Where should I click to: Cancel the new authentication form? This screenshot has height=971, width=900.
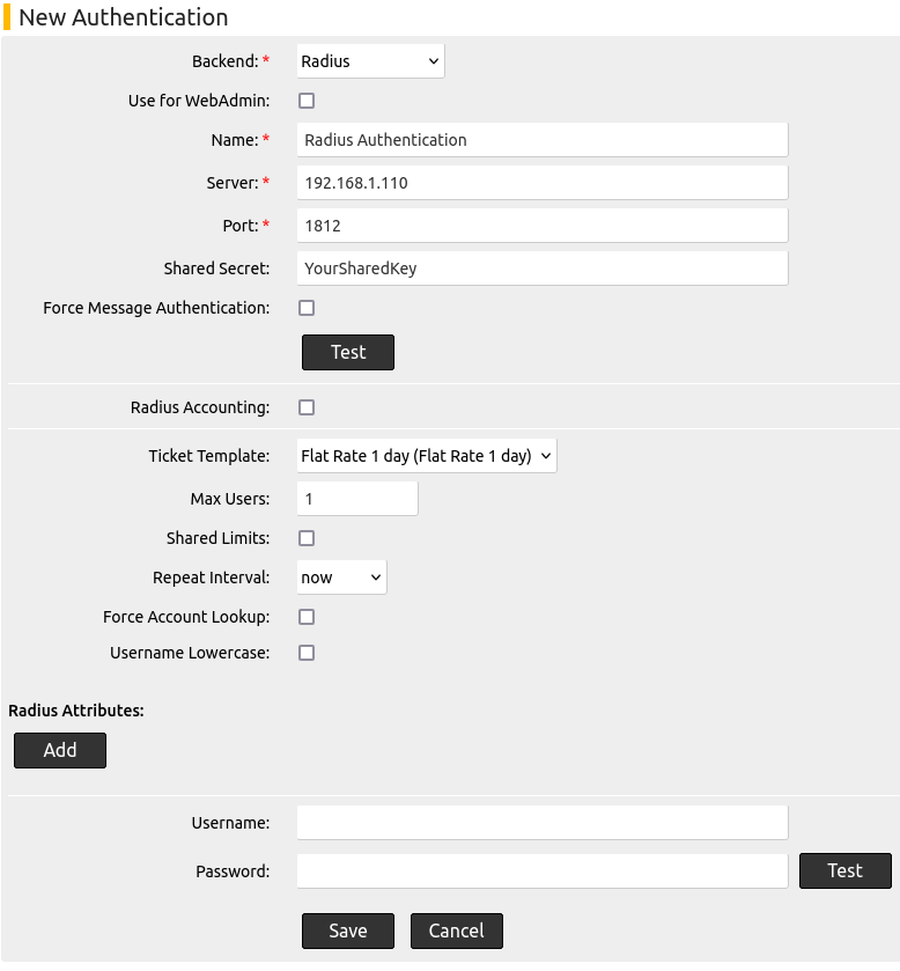(x=456, y=931)
